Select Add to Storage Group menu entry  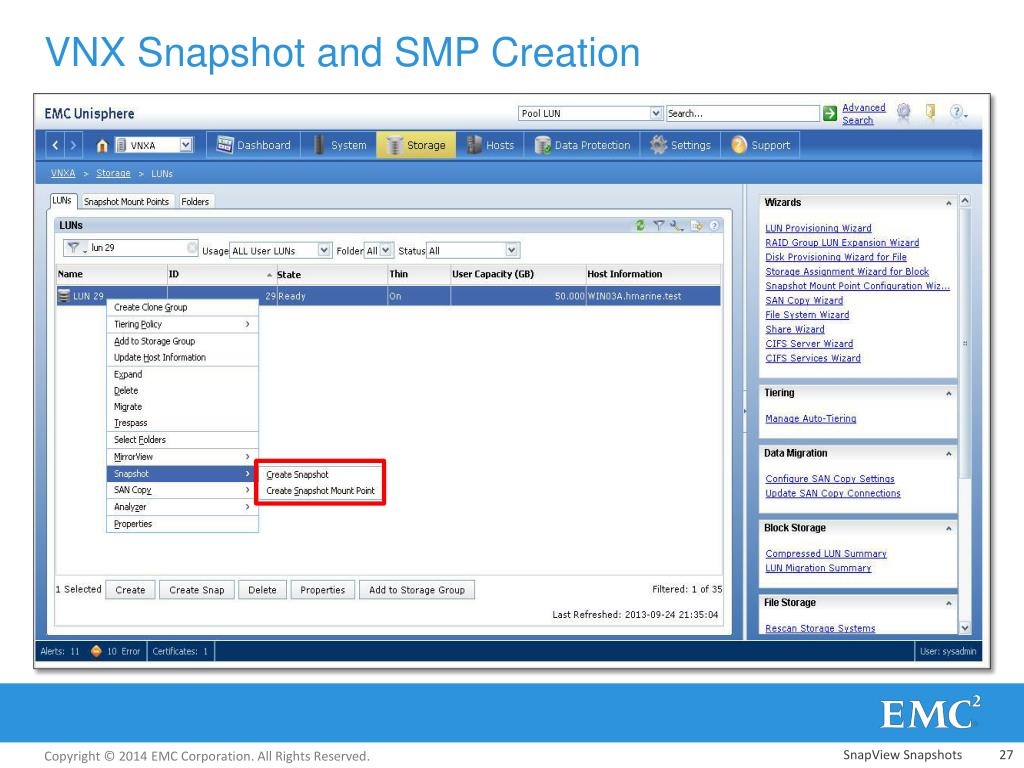point(182,341)
